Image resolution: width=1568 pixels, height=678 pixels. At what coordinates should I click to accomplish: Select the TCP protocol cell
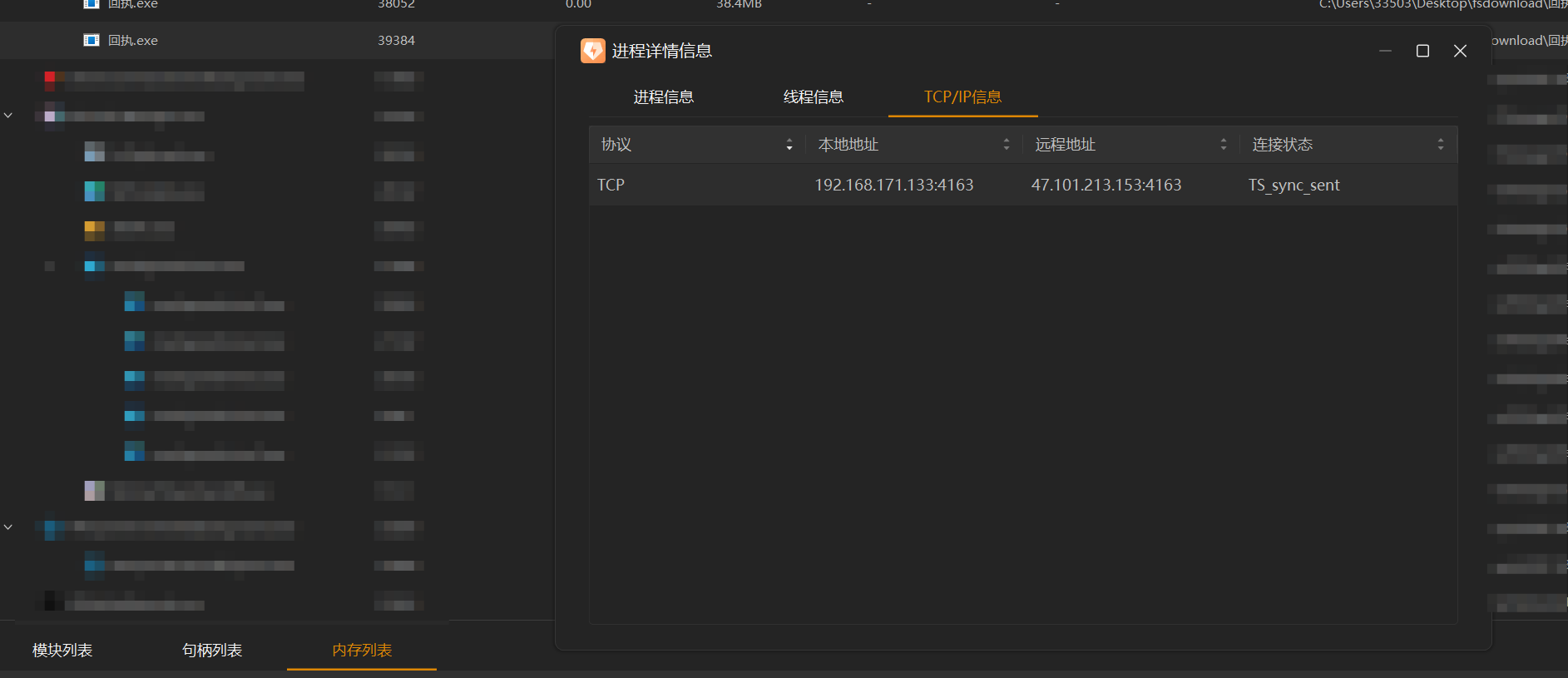click(x=611, y=185)
